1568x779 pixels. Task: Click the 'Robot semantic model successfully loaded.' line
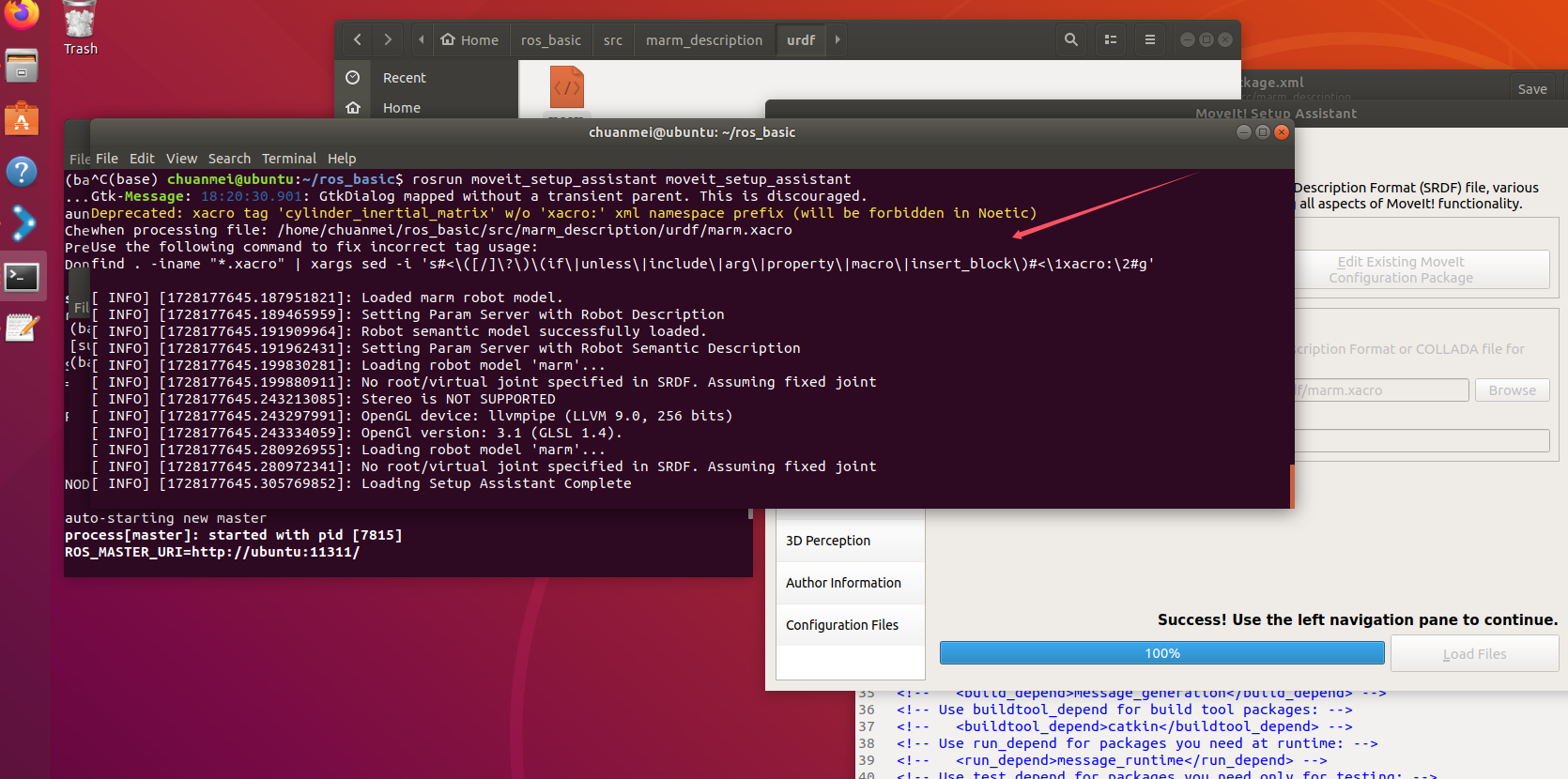point(399,331)
